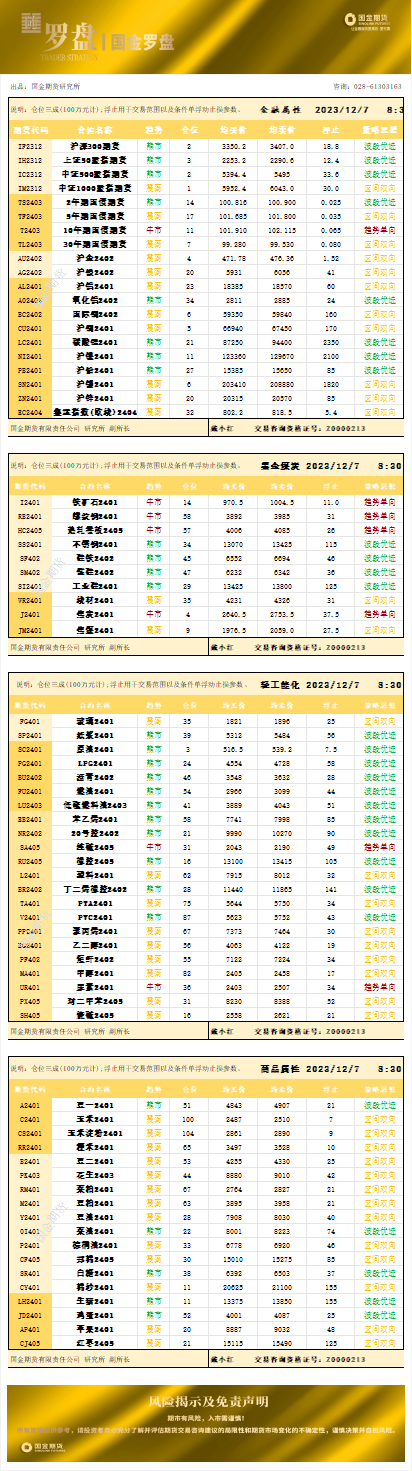Image resolution: width=412 pixels, height=1471 pixels.
Task: Select contract code RB2401
Action: pos(30,517)
